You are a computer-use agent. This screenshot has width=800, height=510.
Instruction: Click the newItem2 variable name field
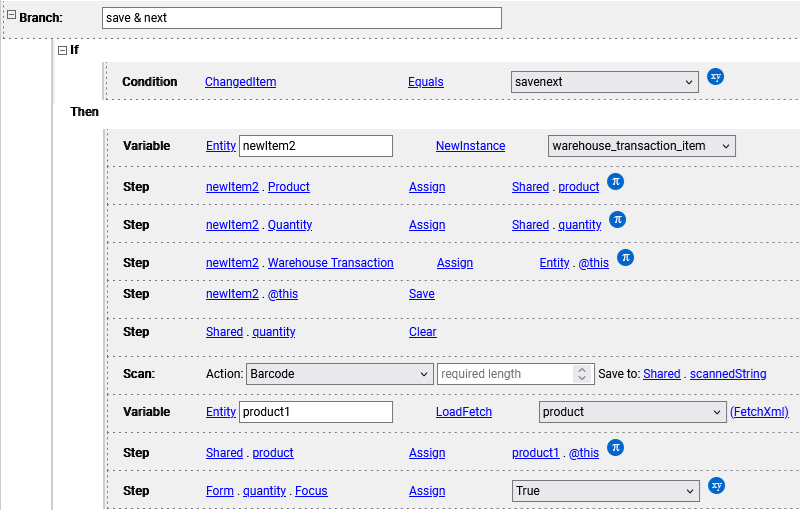click(x=316, y=146)
